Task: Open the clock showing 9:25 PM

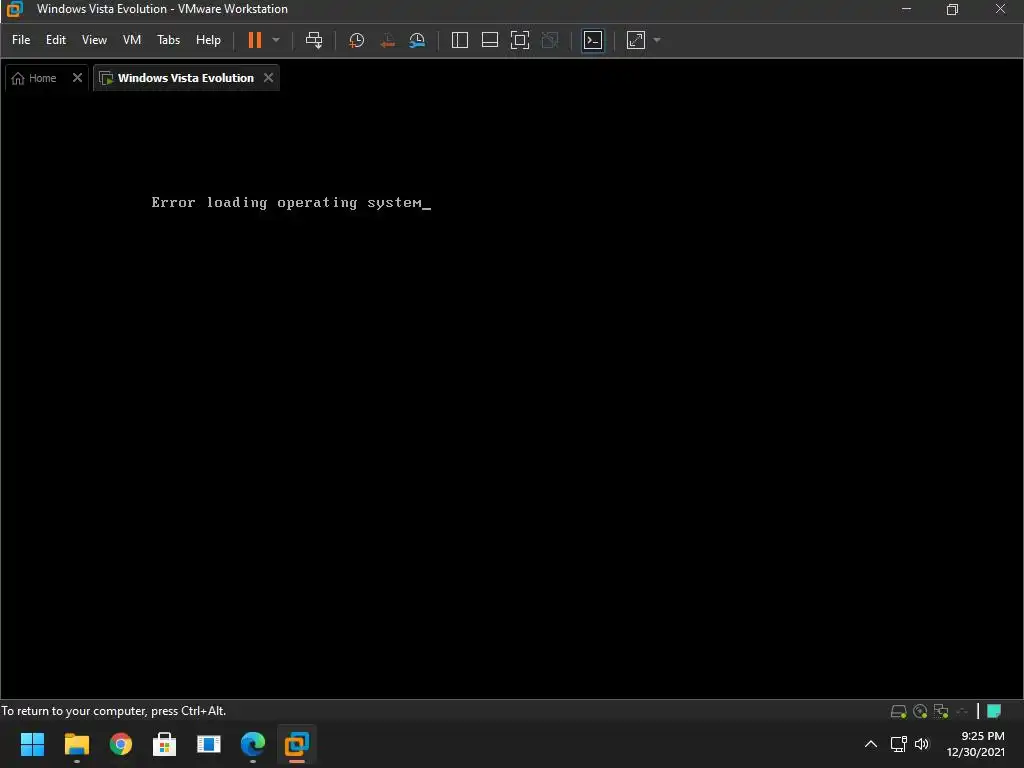Action: click(x=976, y=744)
